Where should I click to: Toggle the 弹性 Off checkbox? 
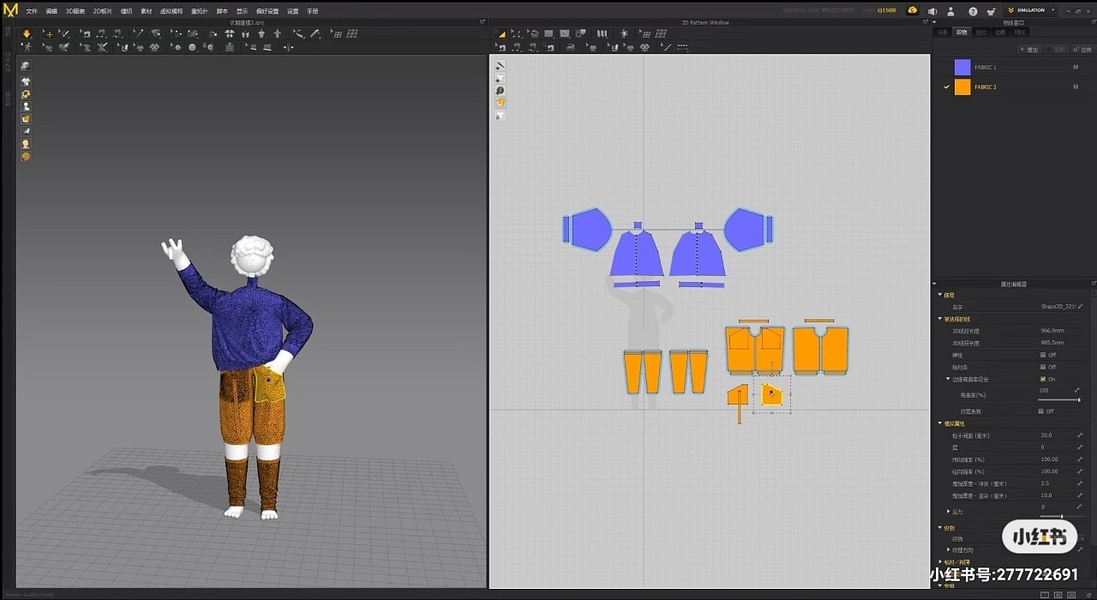tap(1042, 355)
